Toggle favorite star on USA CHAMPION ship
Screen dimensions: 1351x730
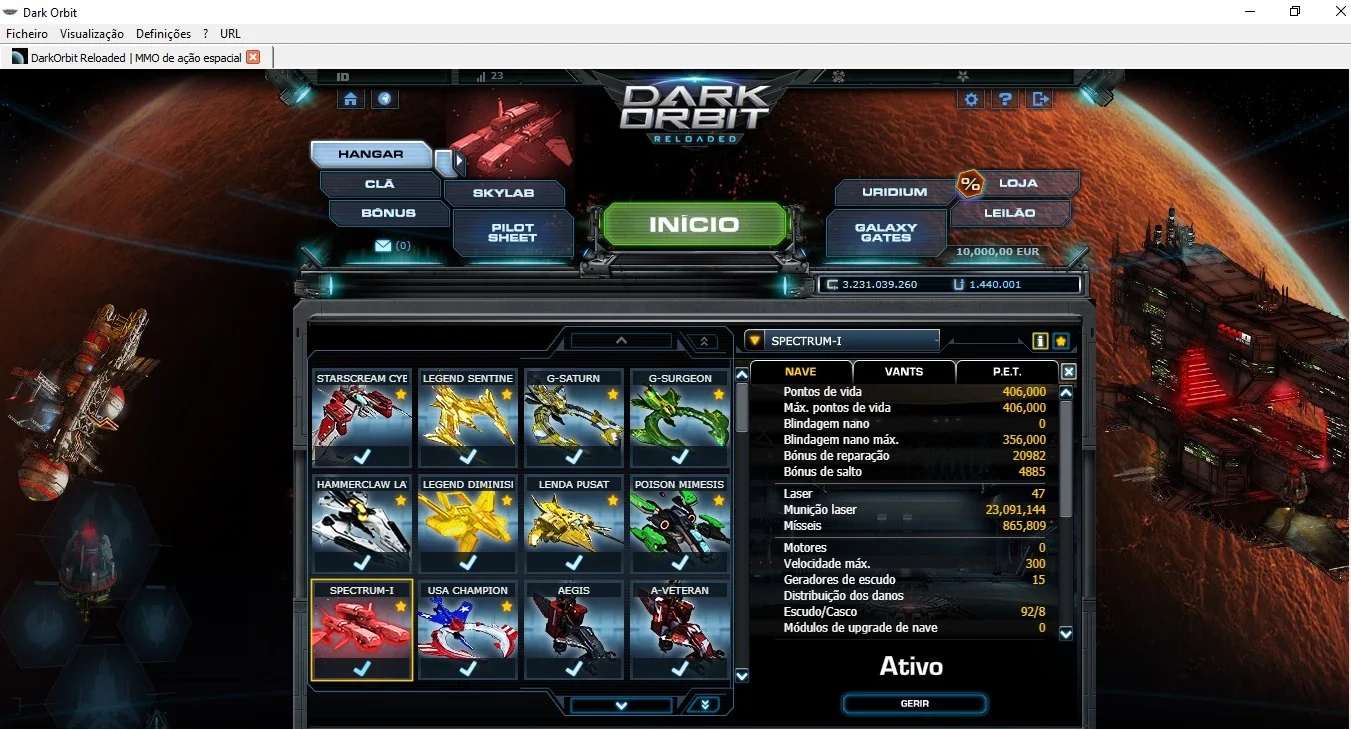tap(507, 607)
